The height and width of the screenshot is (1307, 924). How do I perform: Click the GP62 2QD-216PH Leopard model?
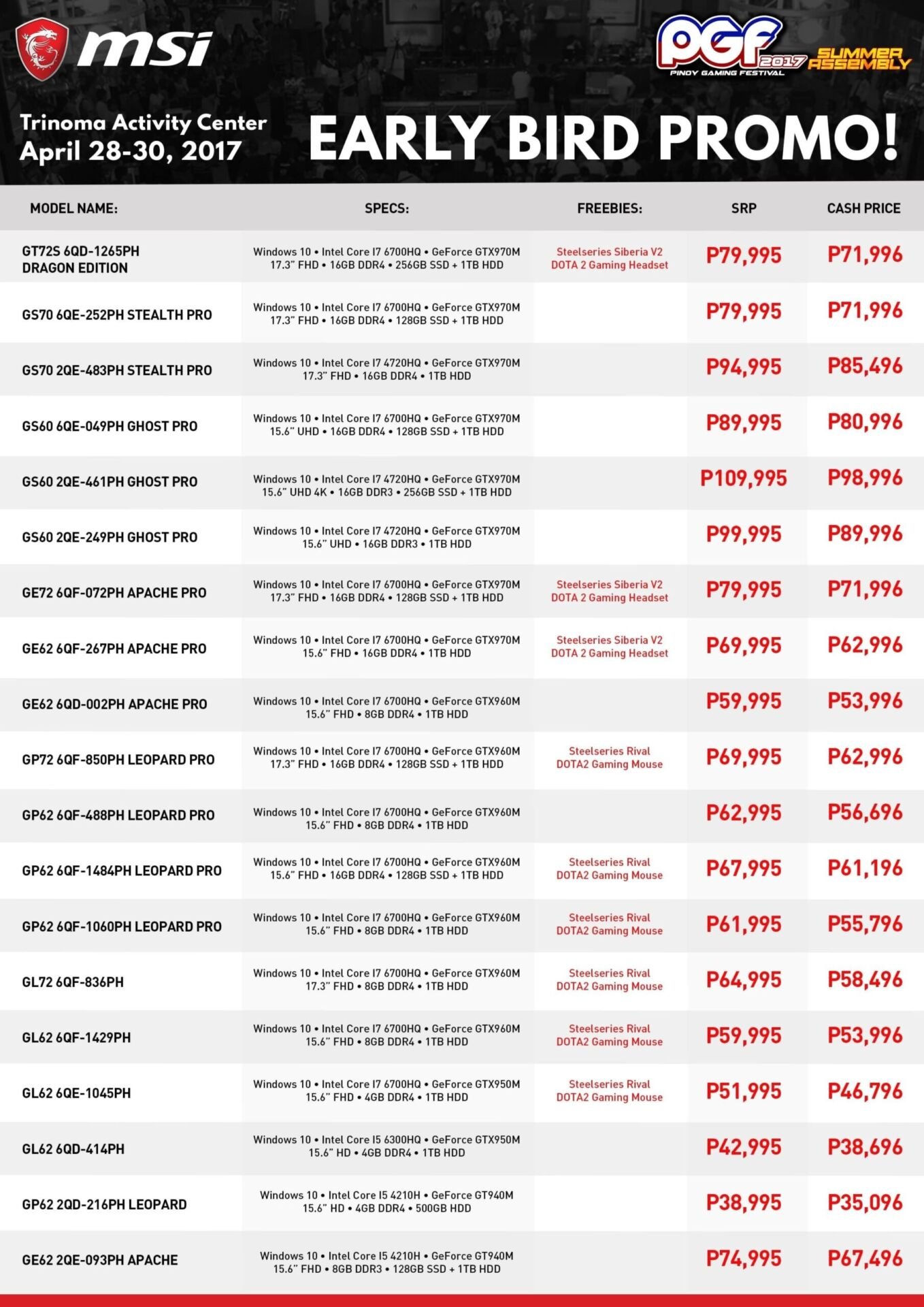coord(104,1204)
